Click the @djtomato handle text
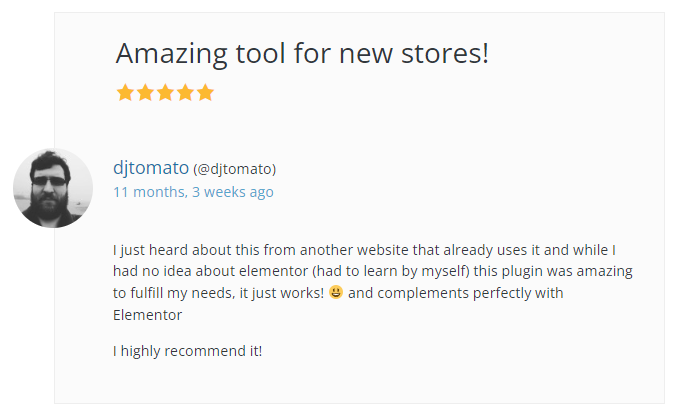The width and height of the screenshot is (677, 416). (x=234, y=169)
